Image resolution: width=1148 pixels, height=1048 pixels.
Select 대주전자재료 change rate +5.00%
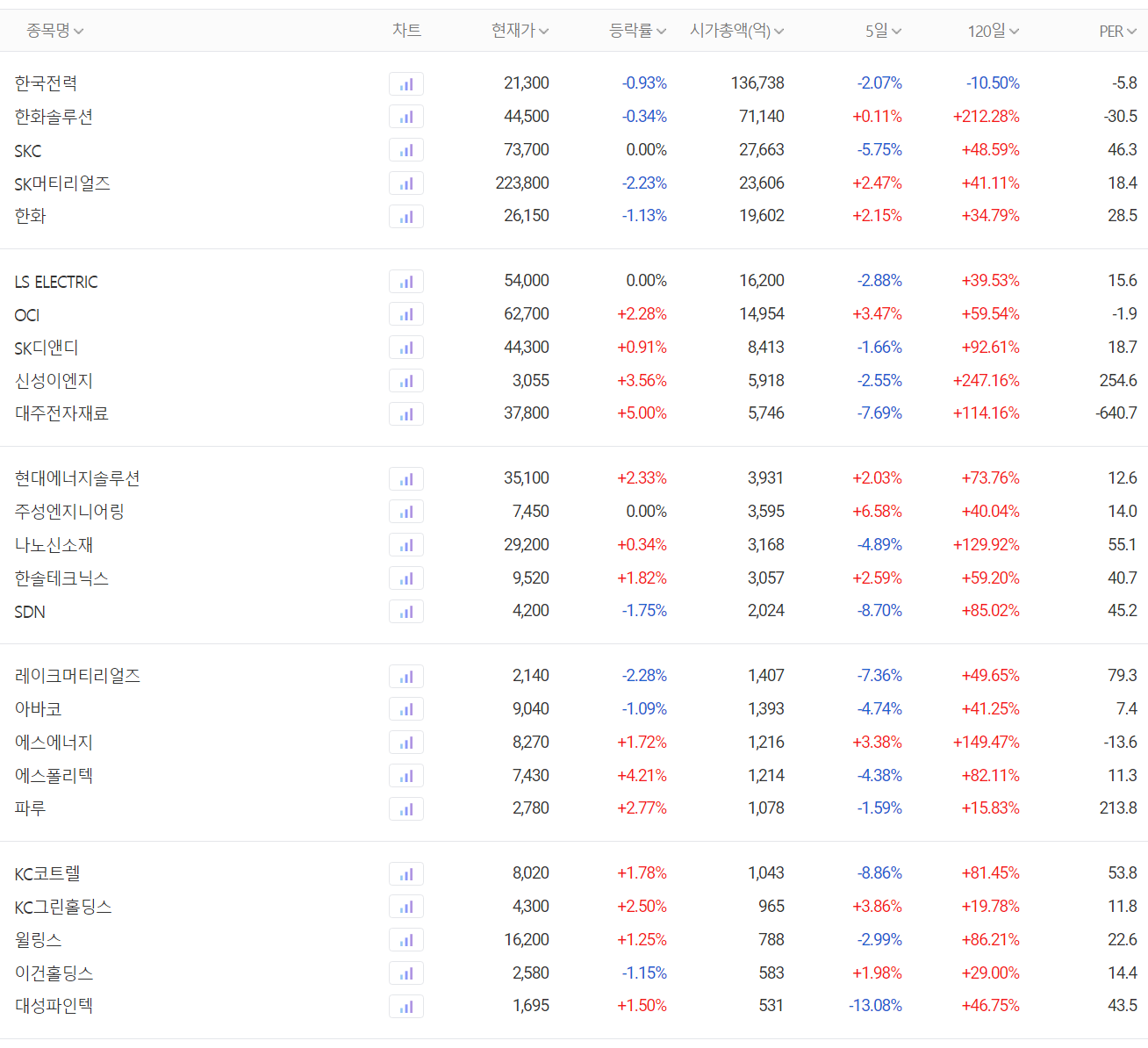[642, 413]
